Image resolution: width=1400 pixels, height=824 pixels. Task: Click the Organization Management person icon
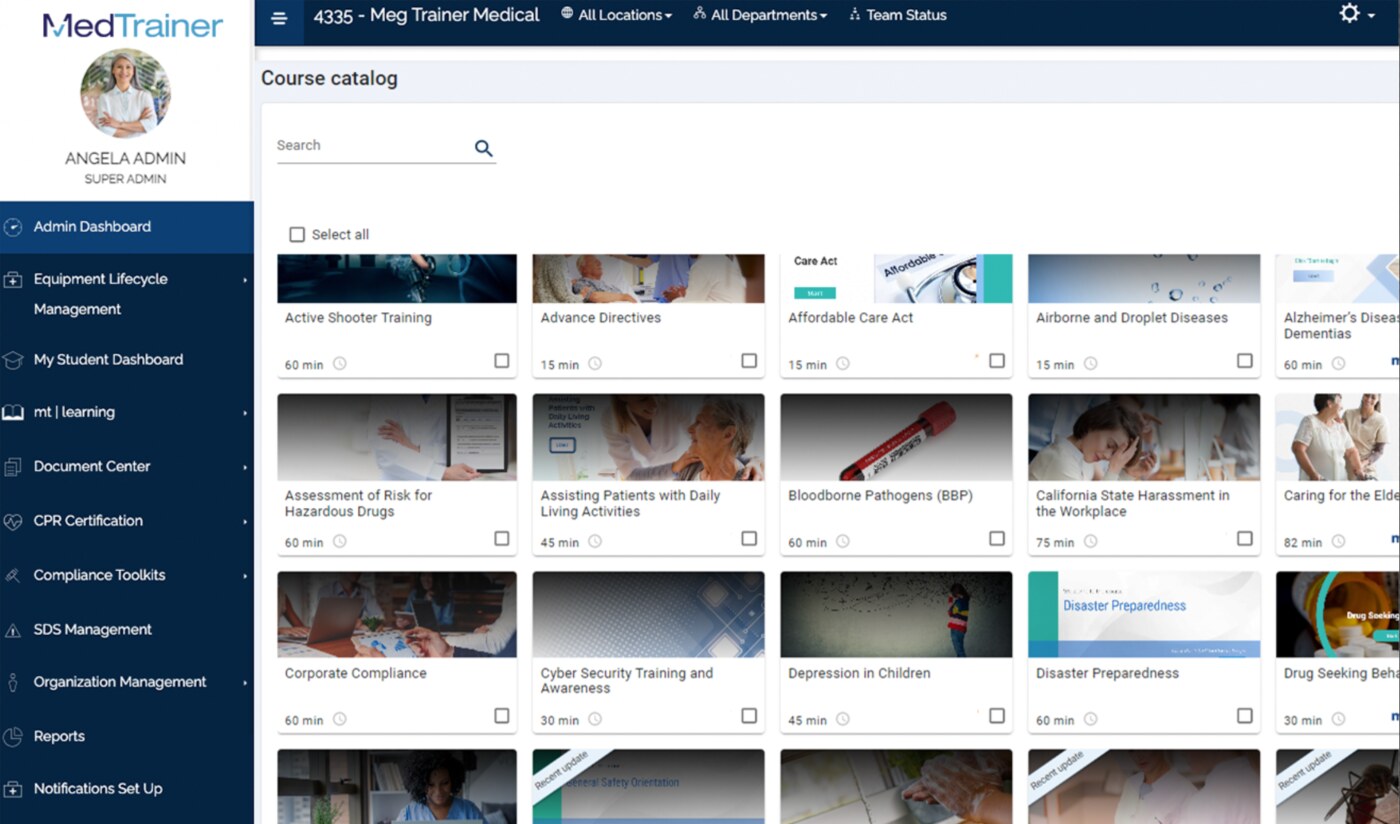(13, 682)
